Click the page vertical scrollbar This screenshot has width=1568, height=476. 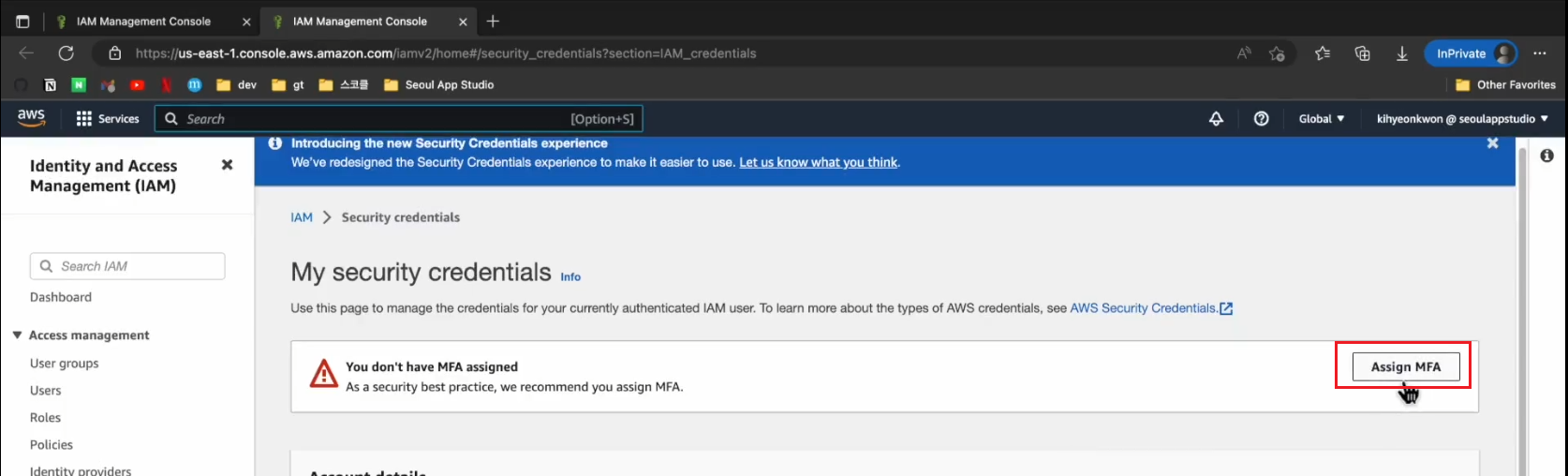(x=1523, y=309)
